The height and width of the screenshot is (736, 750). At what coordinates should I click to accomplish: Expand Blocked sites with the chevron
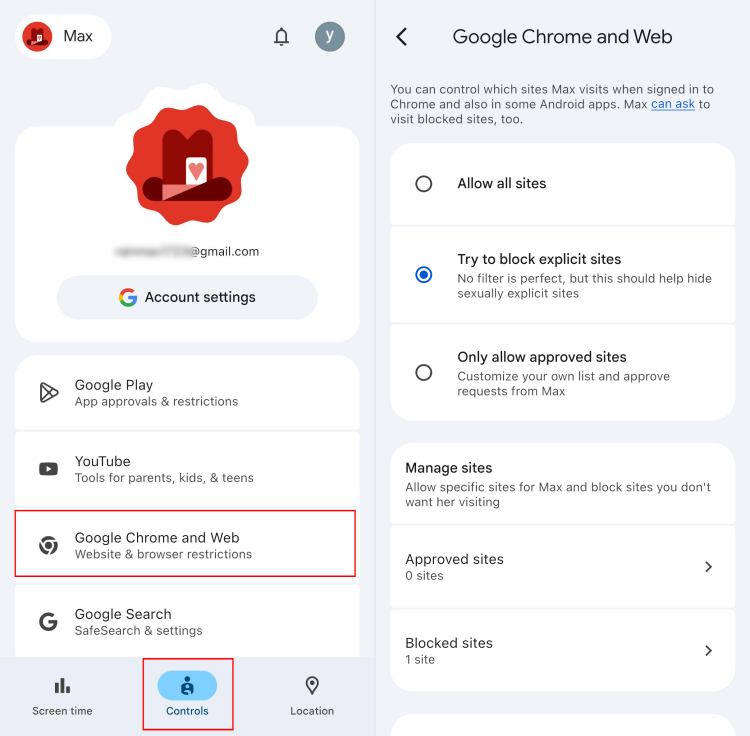point(708,650)
